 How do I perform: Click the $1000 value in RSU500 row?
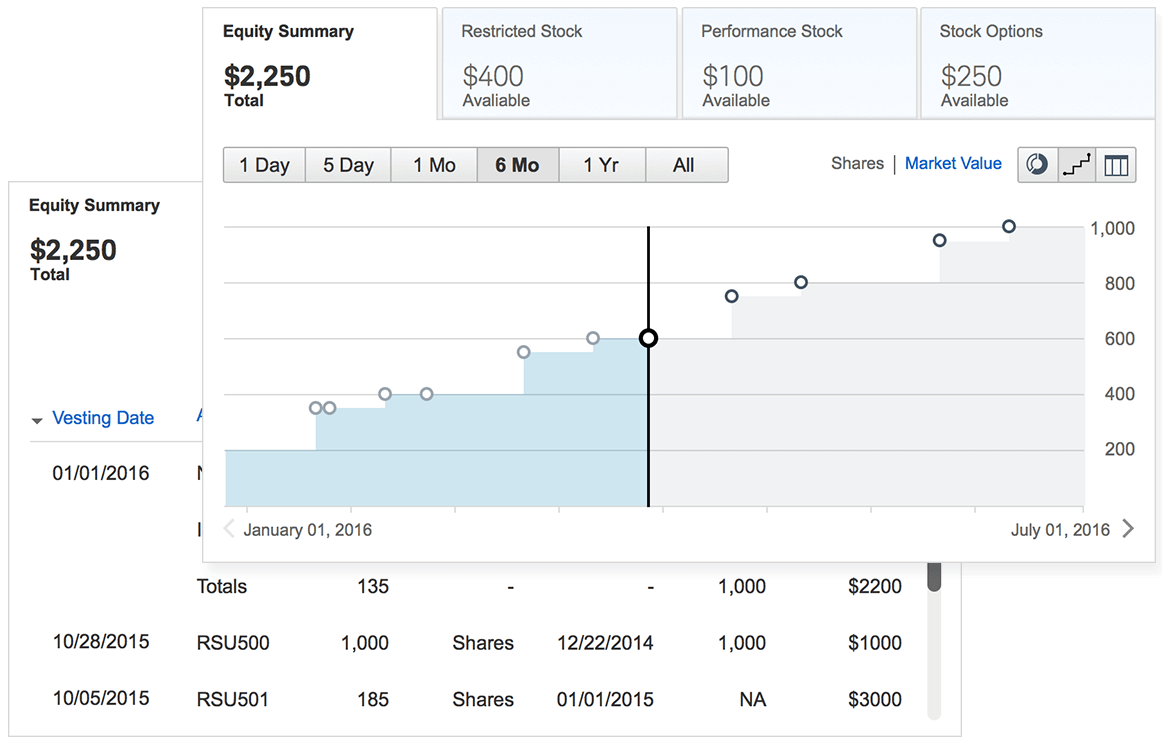(x=874, y=643)
